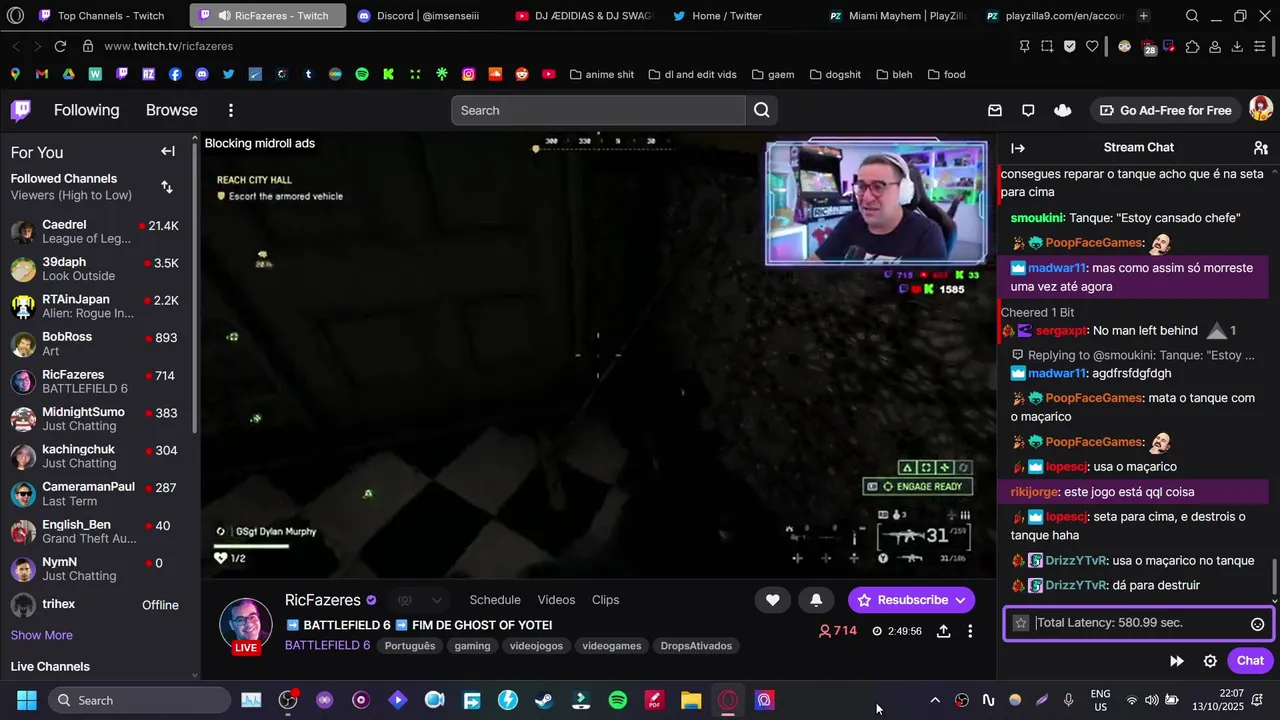Open BobRoss channel in sidebar

pos(95,344)
